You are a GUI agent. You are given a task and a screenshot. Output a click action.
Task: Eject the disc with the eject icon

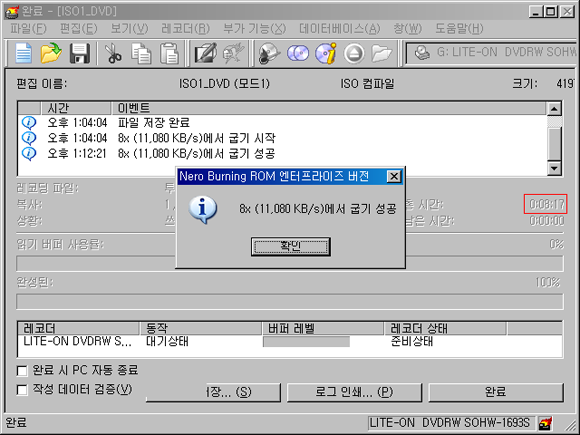coord(354,54)
